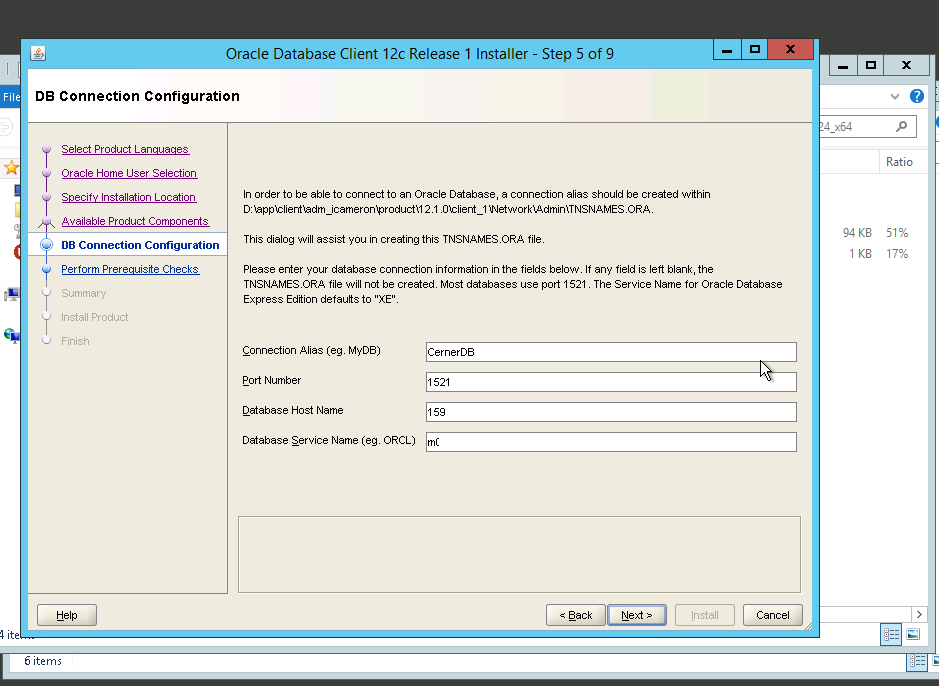Open Explorer help via blue question mark

click(917, 97)
